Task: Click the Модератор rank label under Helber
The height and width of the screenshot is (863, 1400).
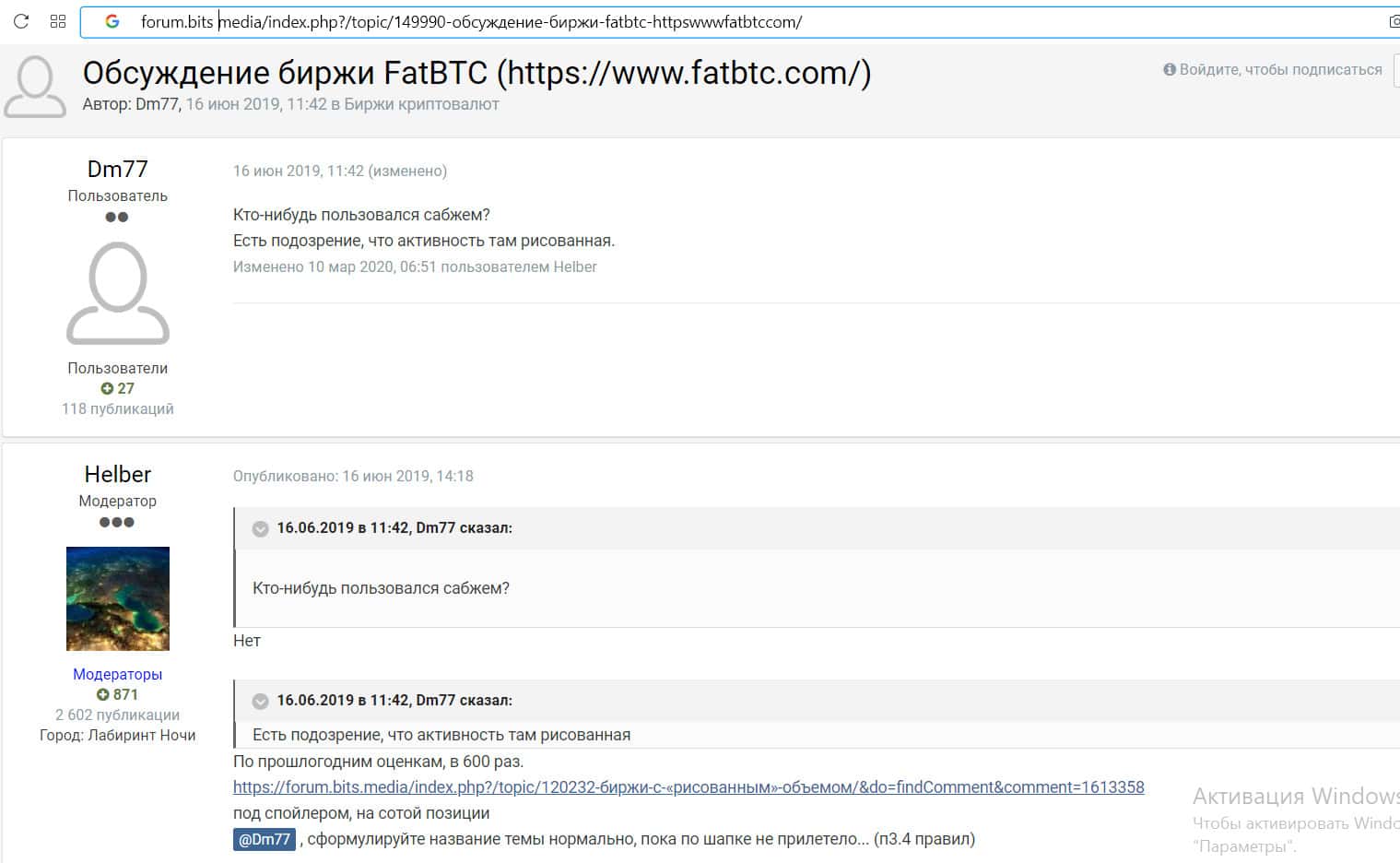Action: click(x=118, y=501)
